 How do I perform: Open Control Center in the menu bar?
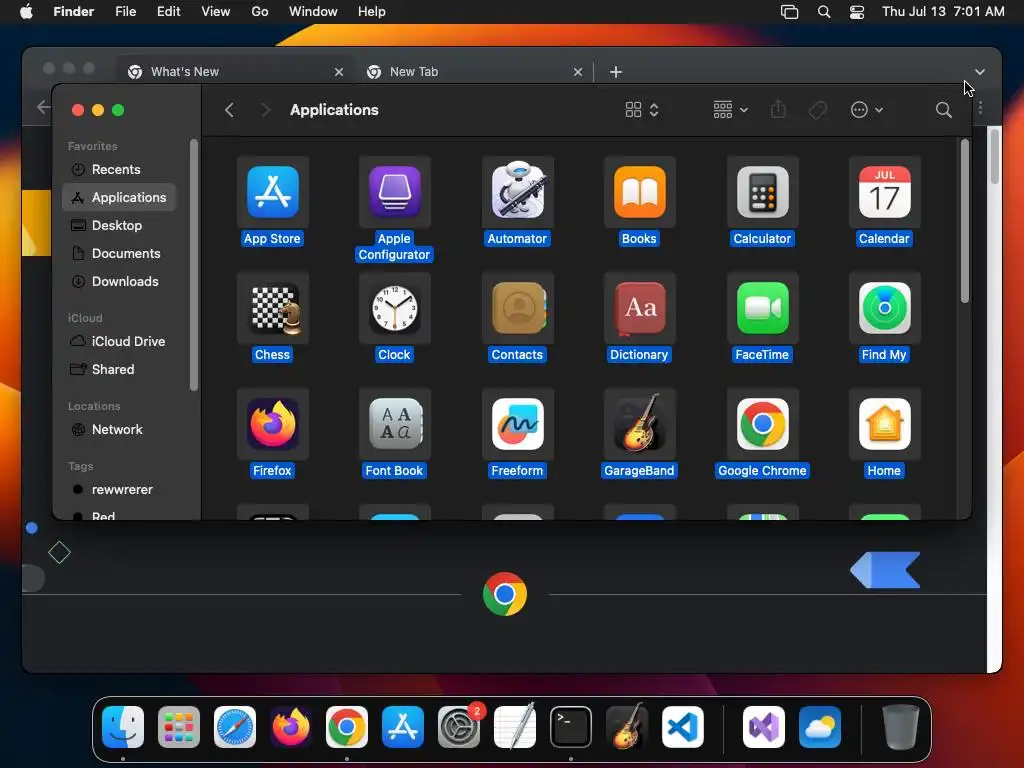coord(857,12)
